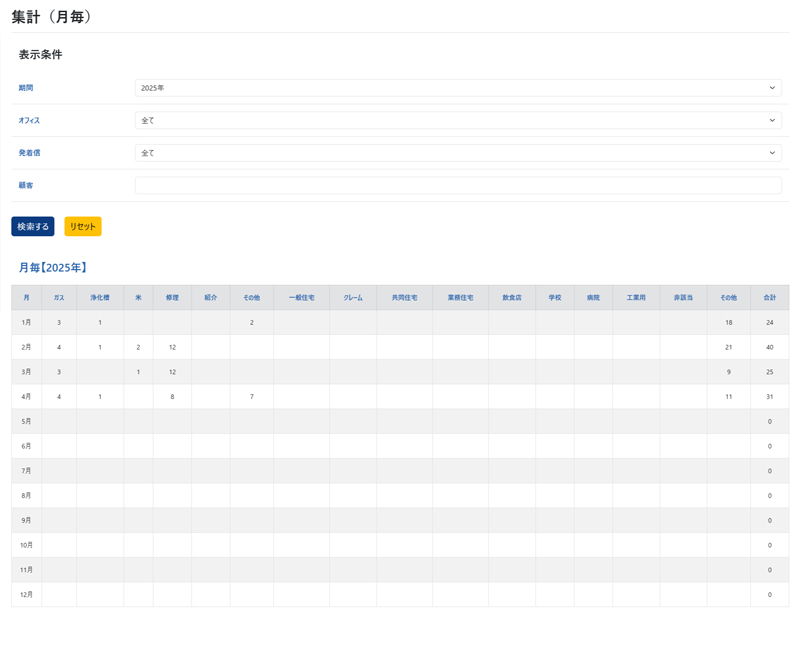The width and height of the screenshot is (800, 665).
Task: Click the 3月 total value 25
Action: click(770, 372)
